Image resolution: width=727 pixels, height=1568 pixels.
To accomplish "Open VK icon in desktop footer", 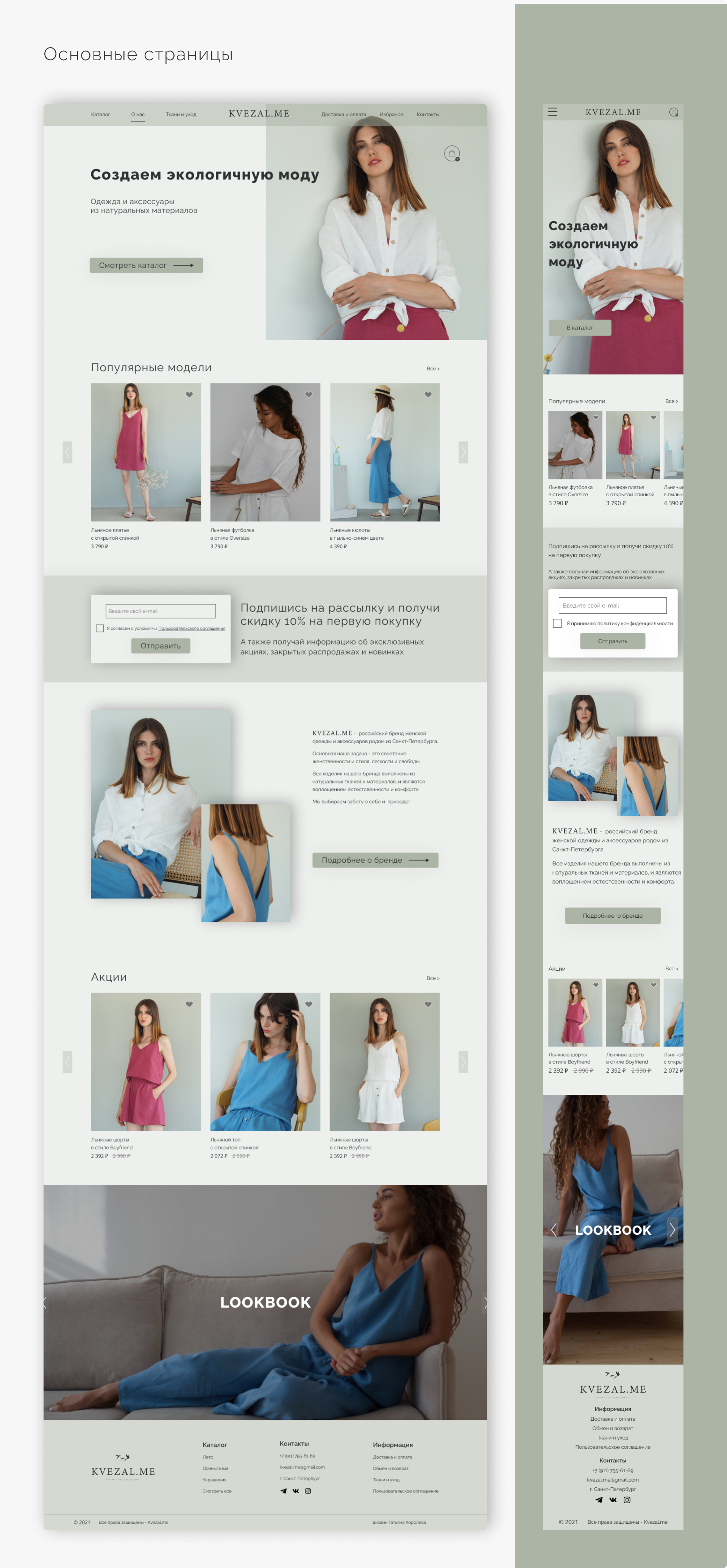I will [296, 1491].
